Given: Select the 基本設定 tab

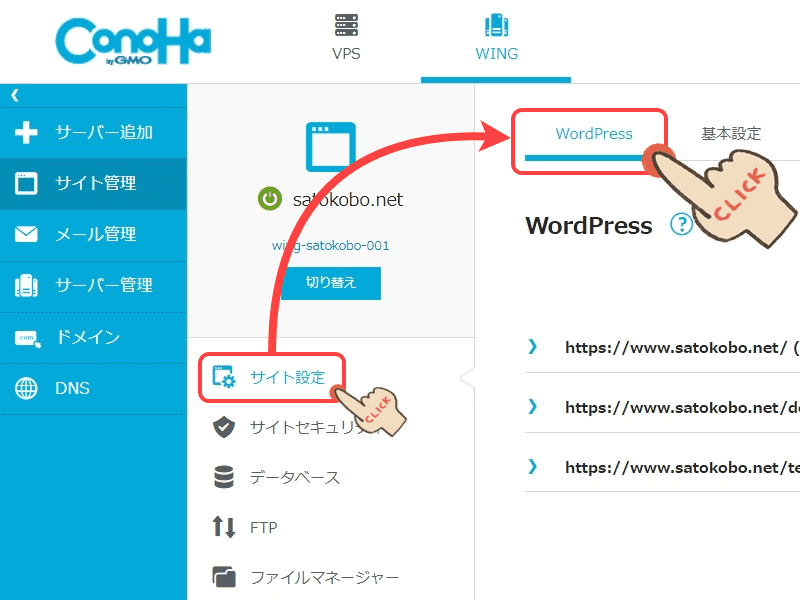Looking at the screenshot, I should (x=731, y=134).
